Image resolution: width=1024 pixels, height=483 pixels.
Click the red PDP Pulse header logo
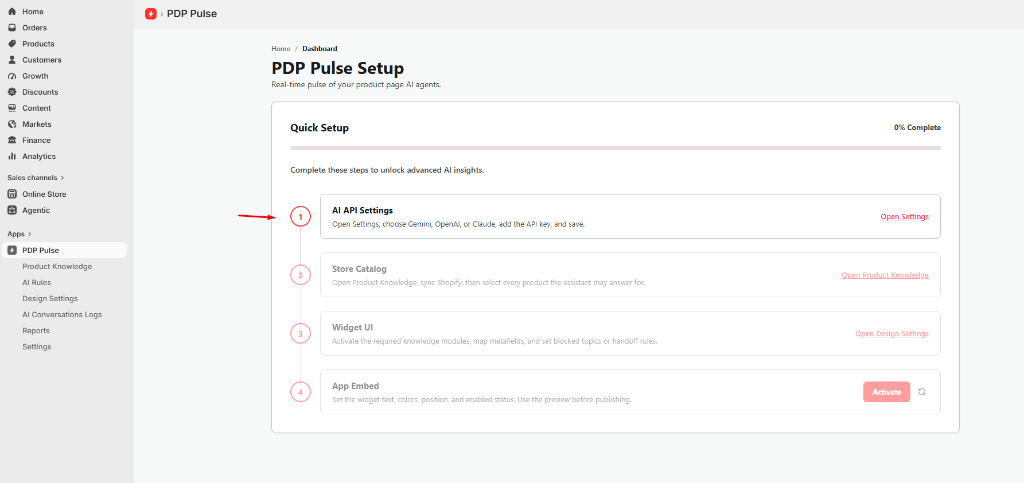[x=151, y=14]
